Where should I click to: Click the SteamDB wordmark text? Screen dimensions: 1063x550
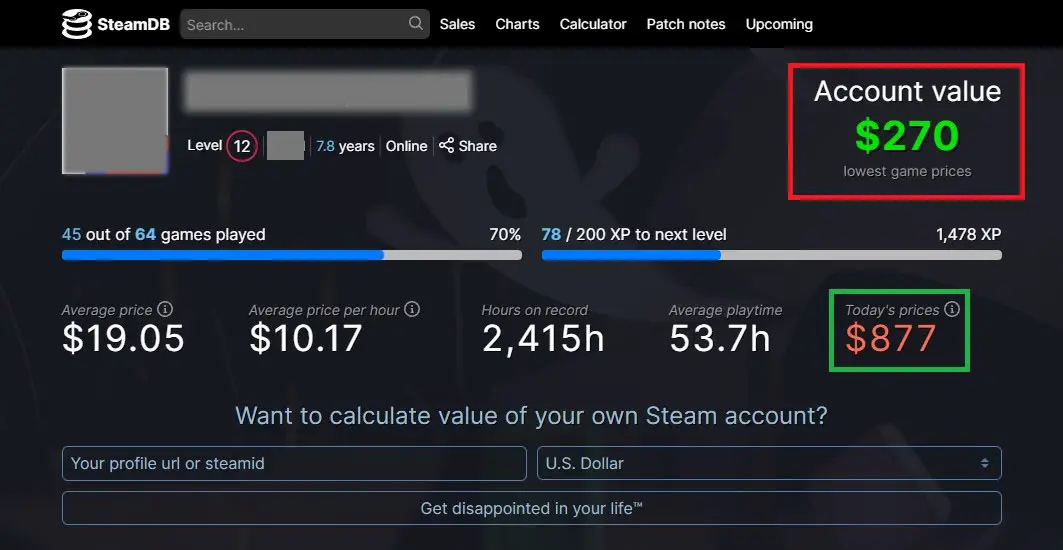tap(133, 24)
